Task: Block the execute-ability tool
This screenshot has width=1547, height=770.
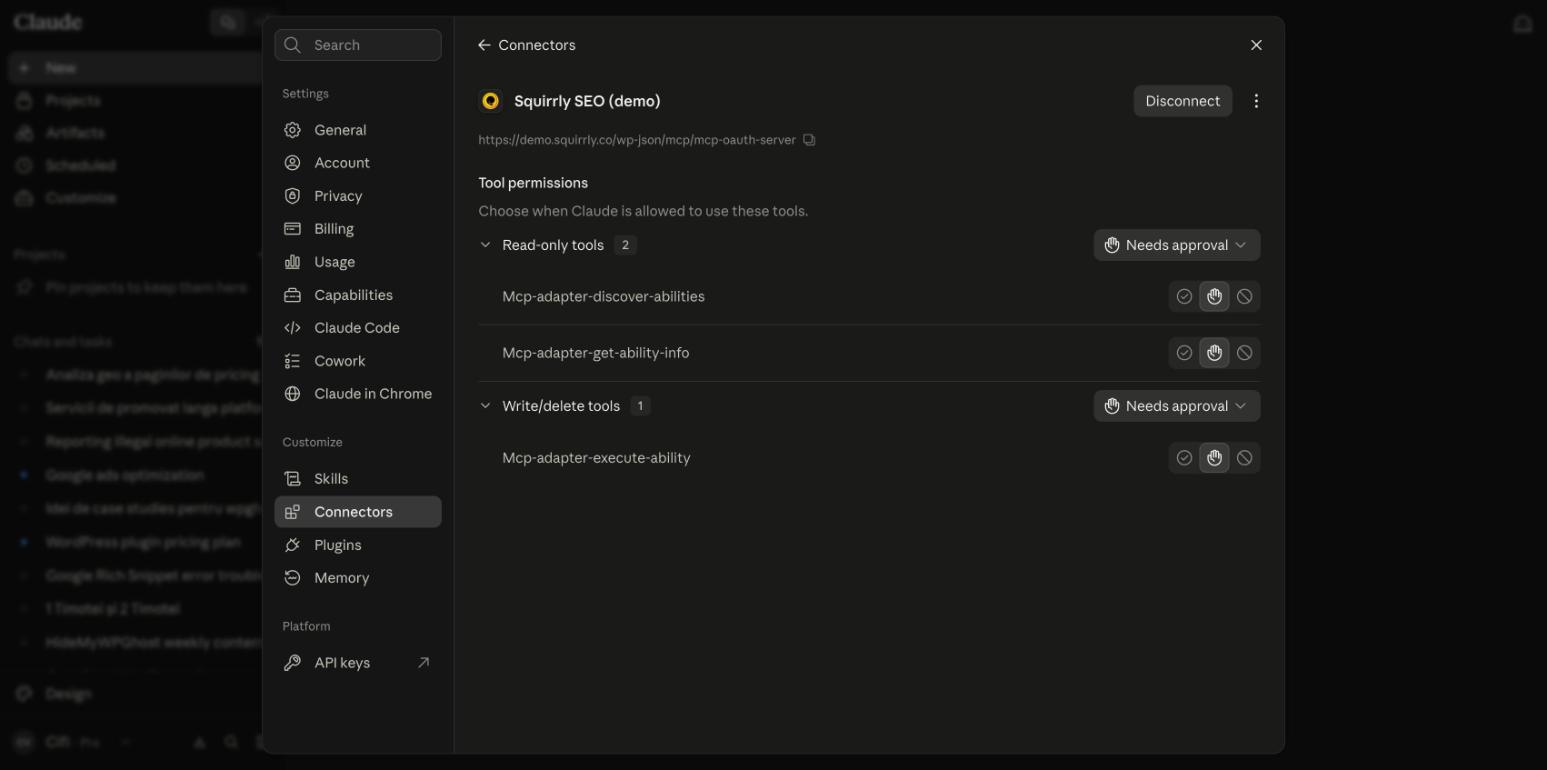Action: (1244, 458)
